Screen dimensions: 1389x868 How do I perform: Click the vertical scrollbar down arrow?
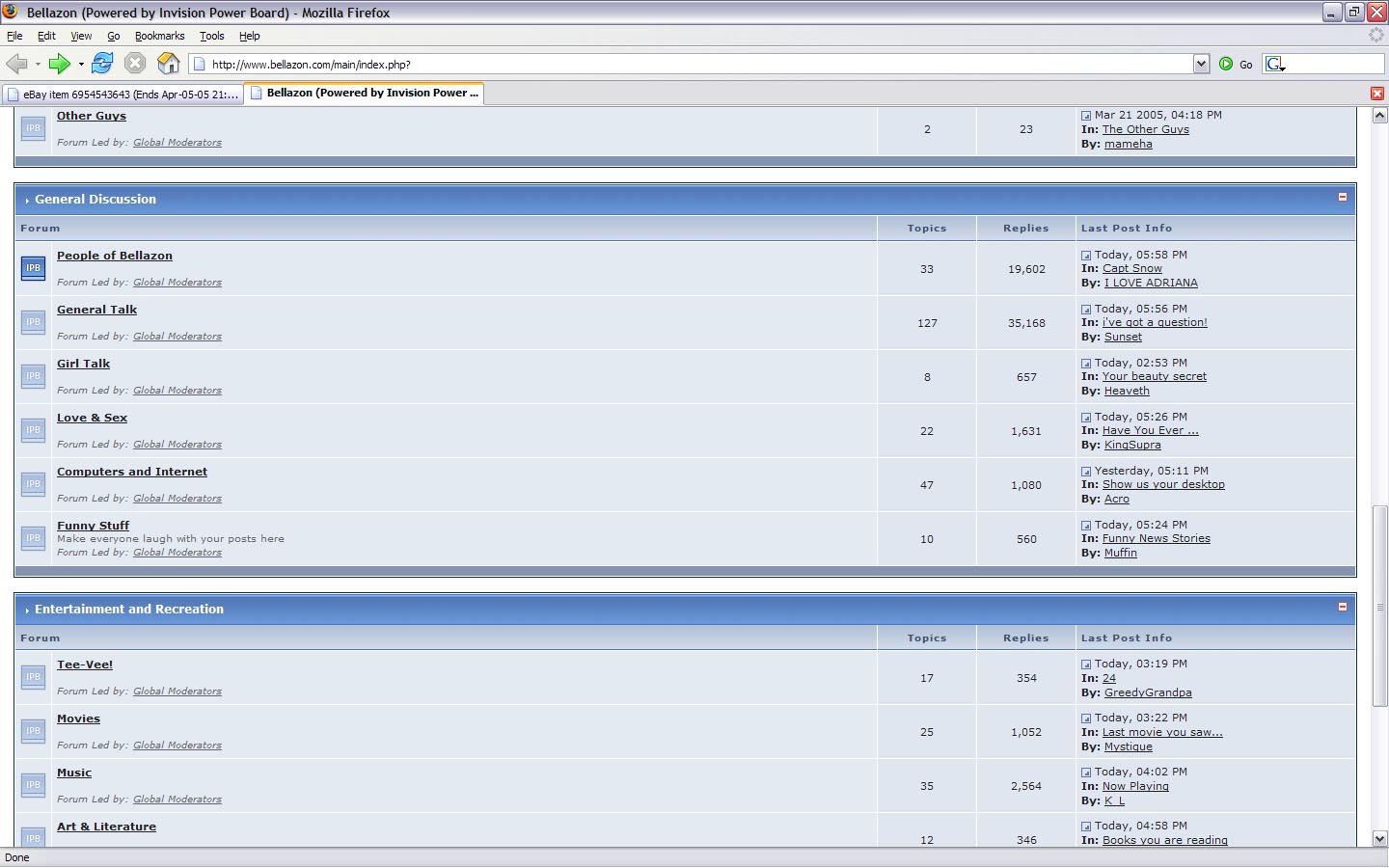coord(1379,838)
